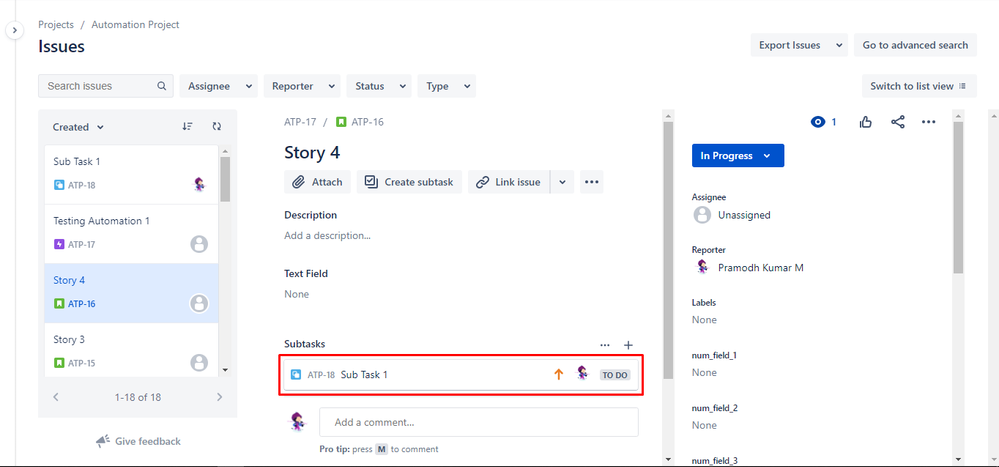Open the Automation Project breadcrumb
Viewport: 999px width, 467px height.
135,25
